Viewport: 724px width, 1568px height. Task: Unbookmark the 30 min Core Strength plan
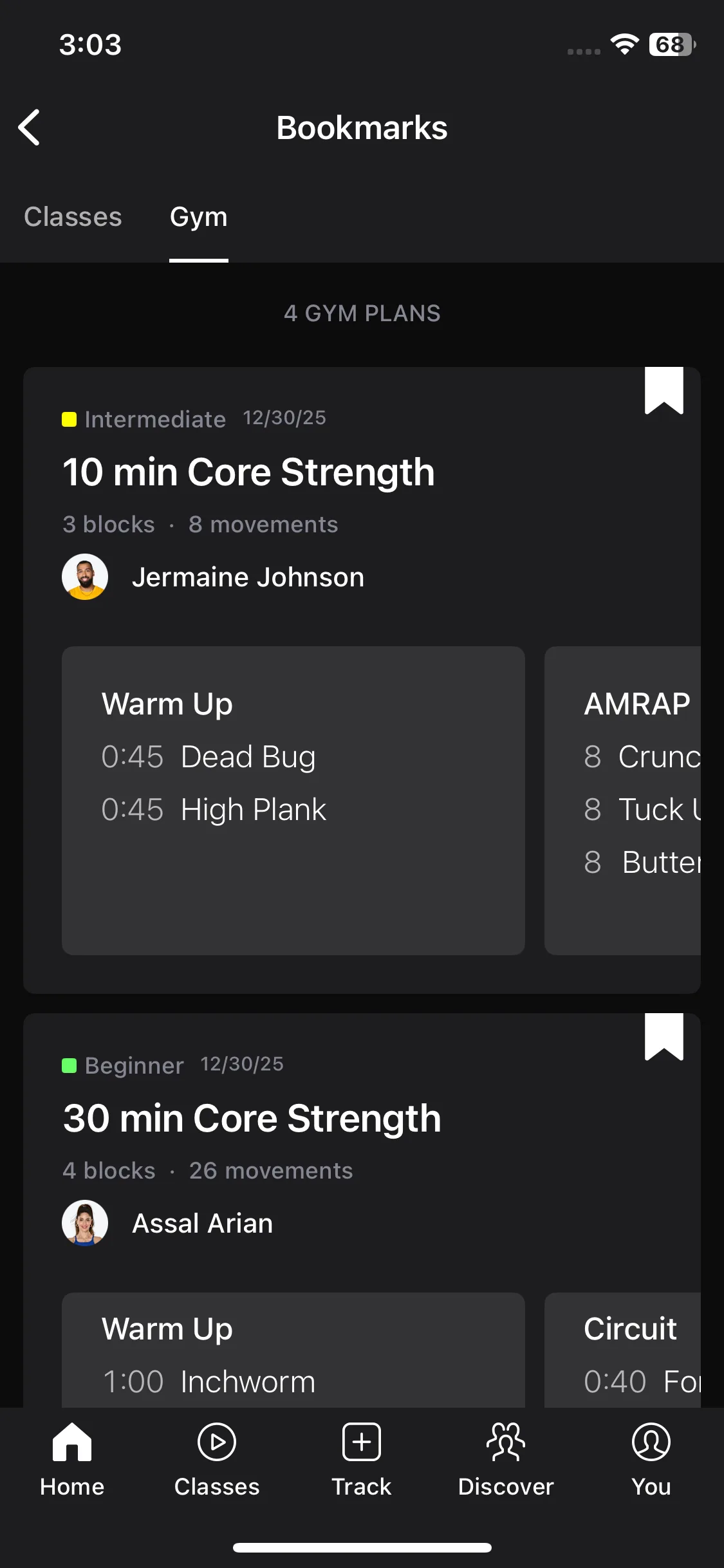tap(664, 1036)
